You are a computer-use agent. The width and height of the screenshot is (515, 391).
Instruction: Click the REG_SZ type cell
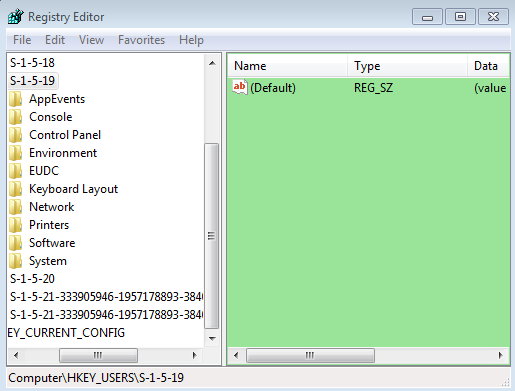[373, 88]
